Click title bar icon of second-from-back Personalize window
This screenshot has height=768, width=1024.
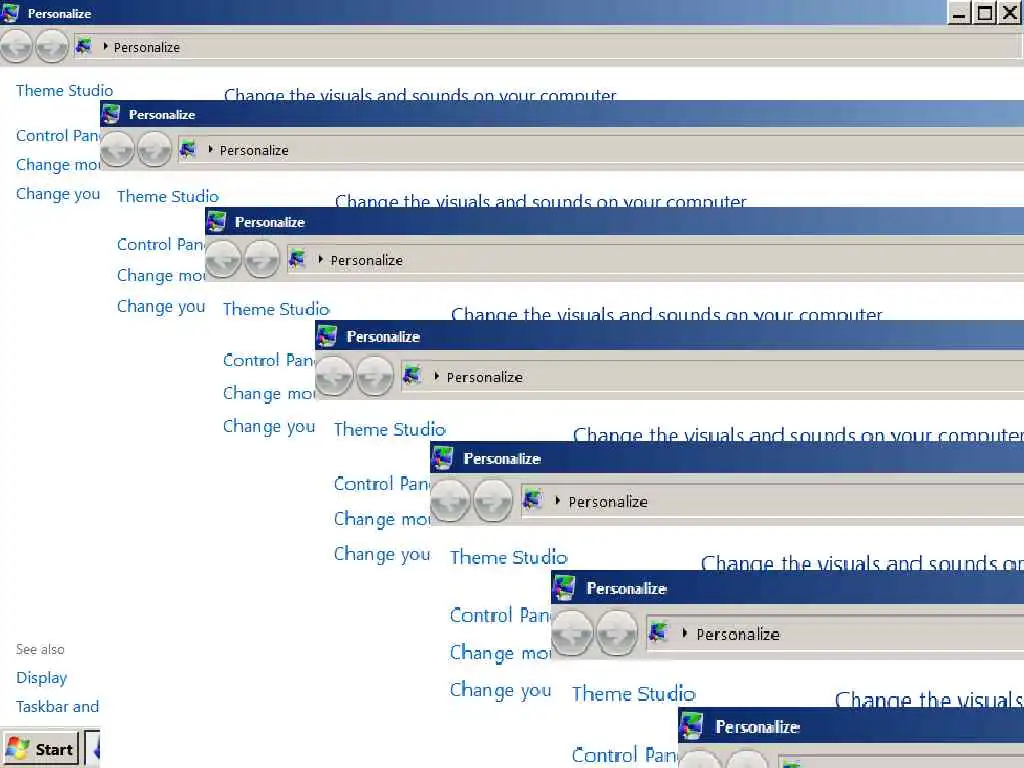point(111,114)
